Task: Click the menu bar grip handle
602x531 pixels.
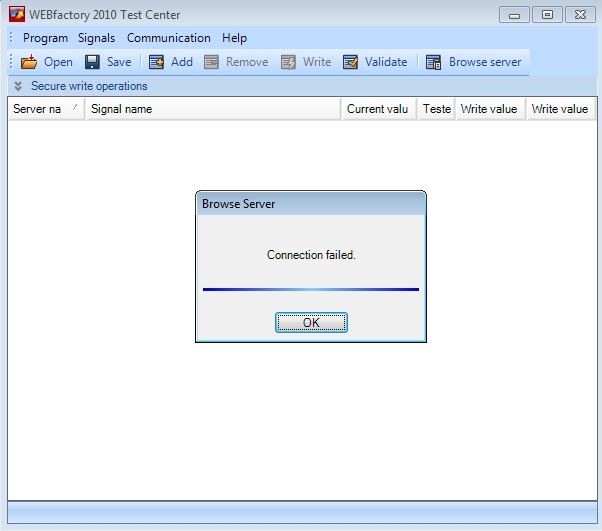Action: click(x=12, y=38)
